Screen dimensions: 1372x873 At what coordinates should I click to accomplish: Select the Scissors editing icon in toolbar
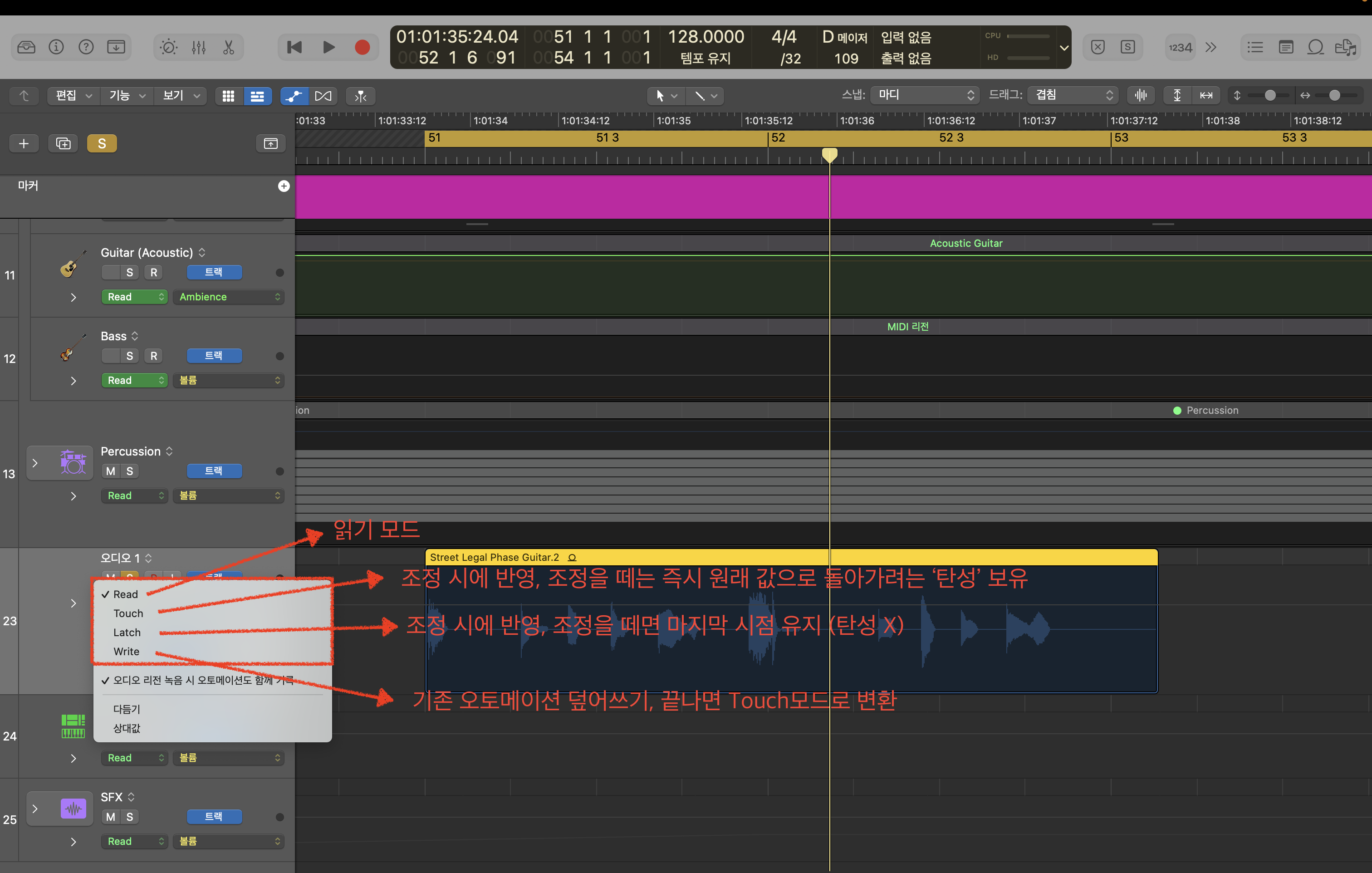(229, 47)
